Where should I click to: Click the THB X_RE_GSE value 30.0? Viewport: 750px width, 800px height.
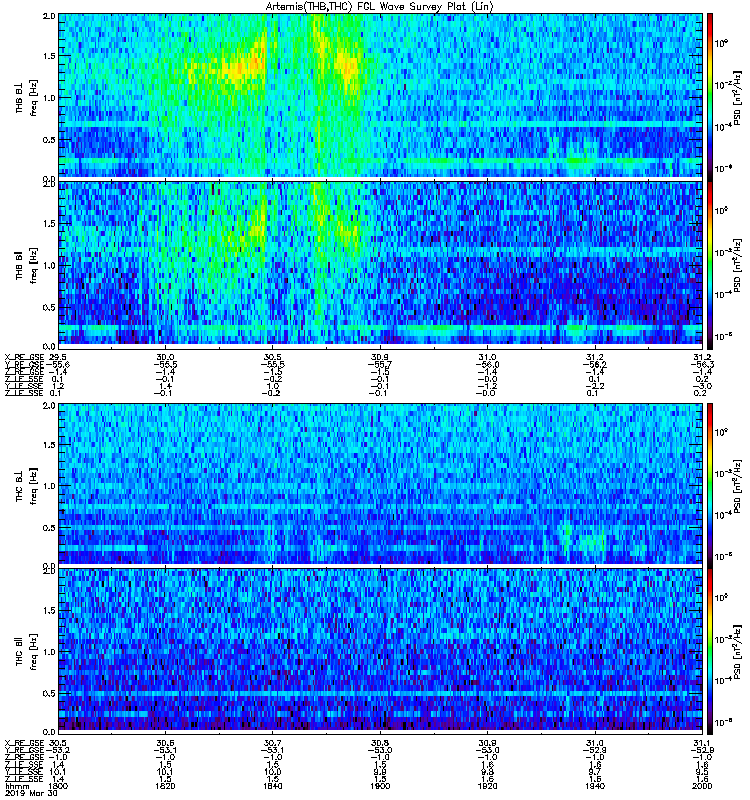165,357
